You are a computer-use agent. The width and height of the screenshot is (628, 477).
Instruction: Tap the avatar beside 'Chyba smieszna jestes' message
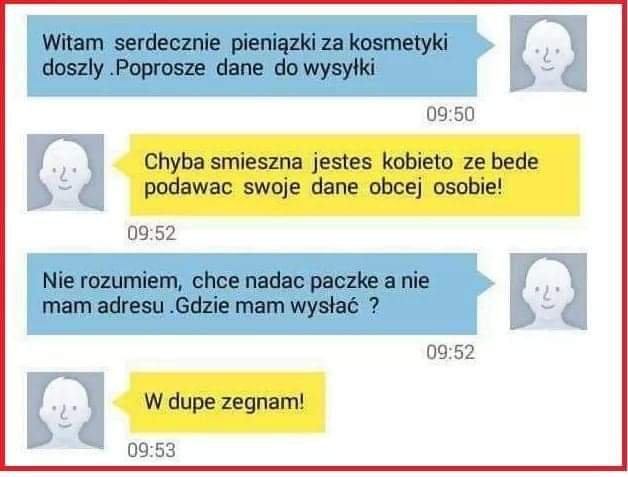66,173
